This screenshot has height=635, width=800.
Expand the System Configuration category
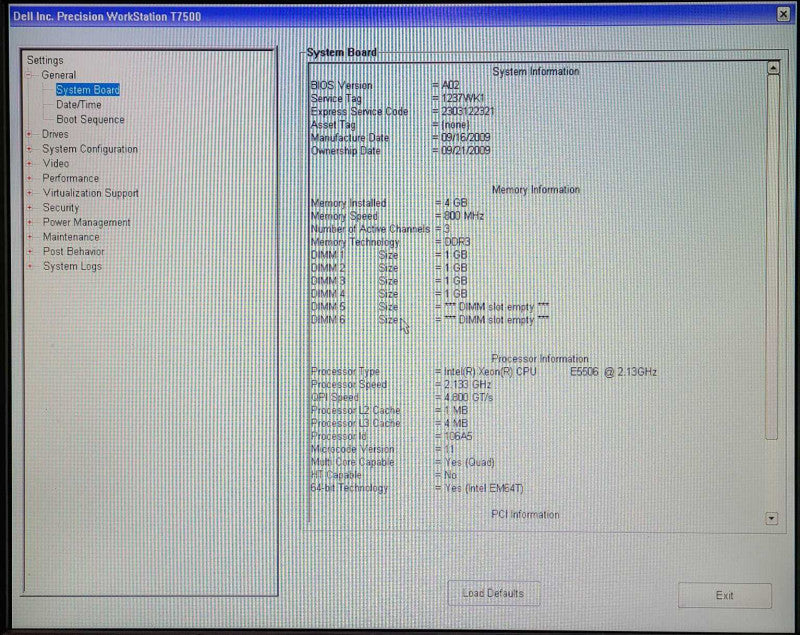(x=30, y=149)
